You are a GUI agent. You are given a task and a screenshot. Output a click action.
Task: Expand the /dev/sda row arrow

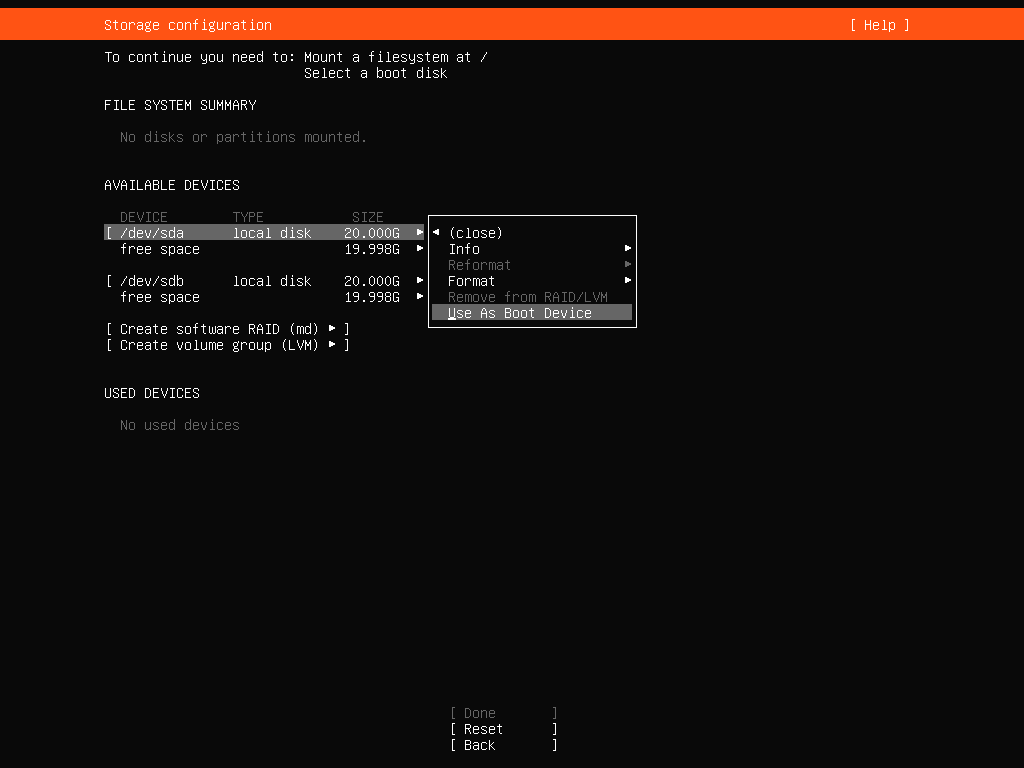420,233
